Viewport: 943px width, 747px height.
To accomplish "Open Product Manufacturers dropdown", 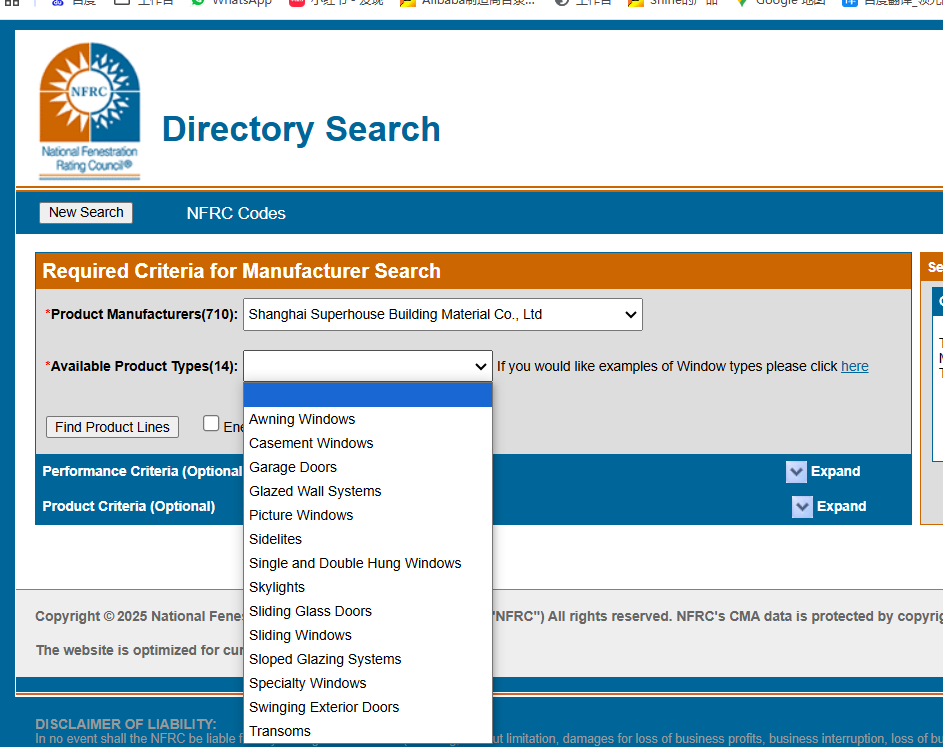I will (x=443, y=315).
